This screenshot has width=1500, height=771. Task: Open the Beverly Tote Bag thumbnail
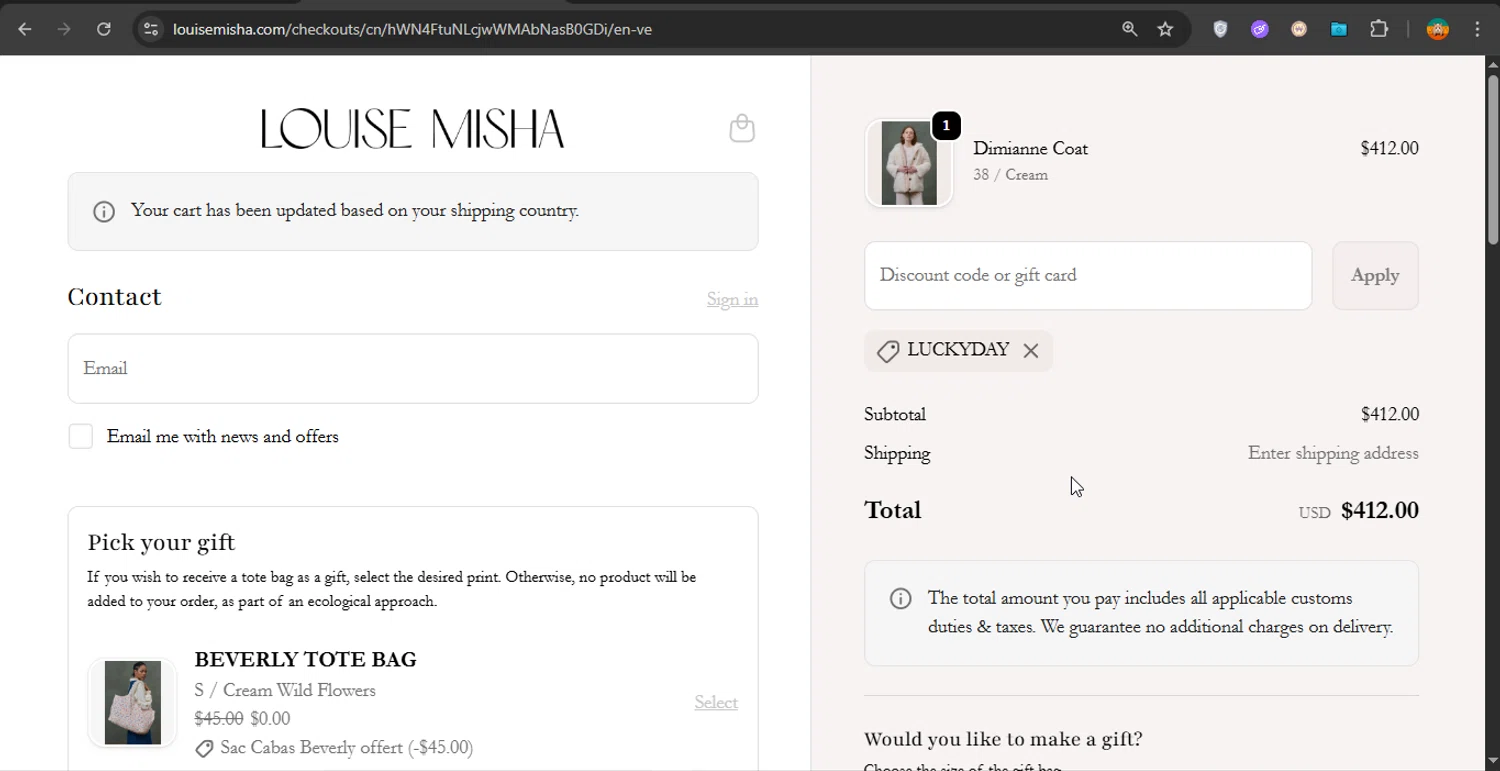coord(133,702)
